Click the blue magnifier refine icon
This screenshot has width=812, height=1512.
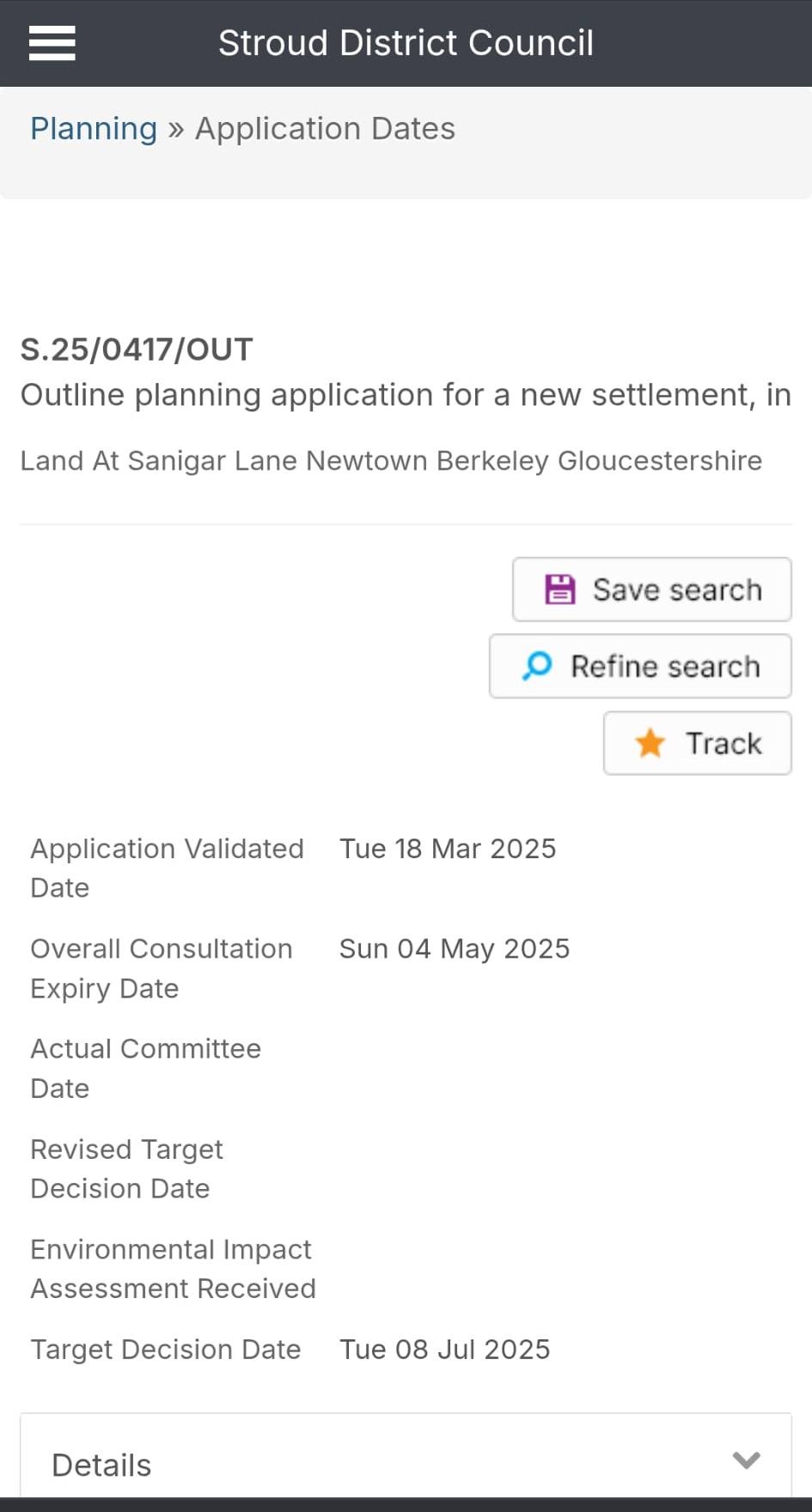point(537,666)
